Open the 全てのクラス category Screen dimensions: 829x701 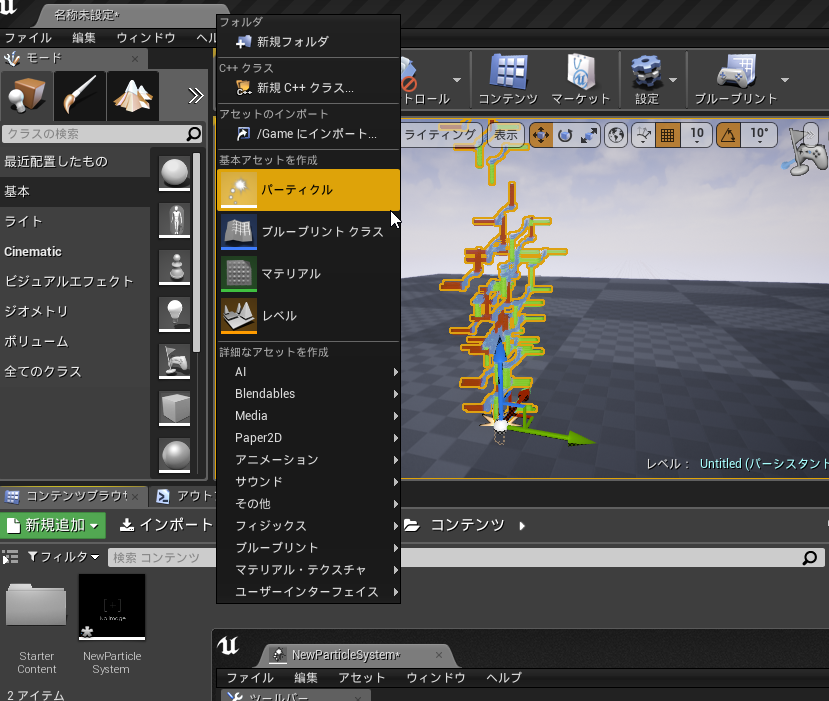point(75,372)
